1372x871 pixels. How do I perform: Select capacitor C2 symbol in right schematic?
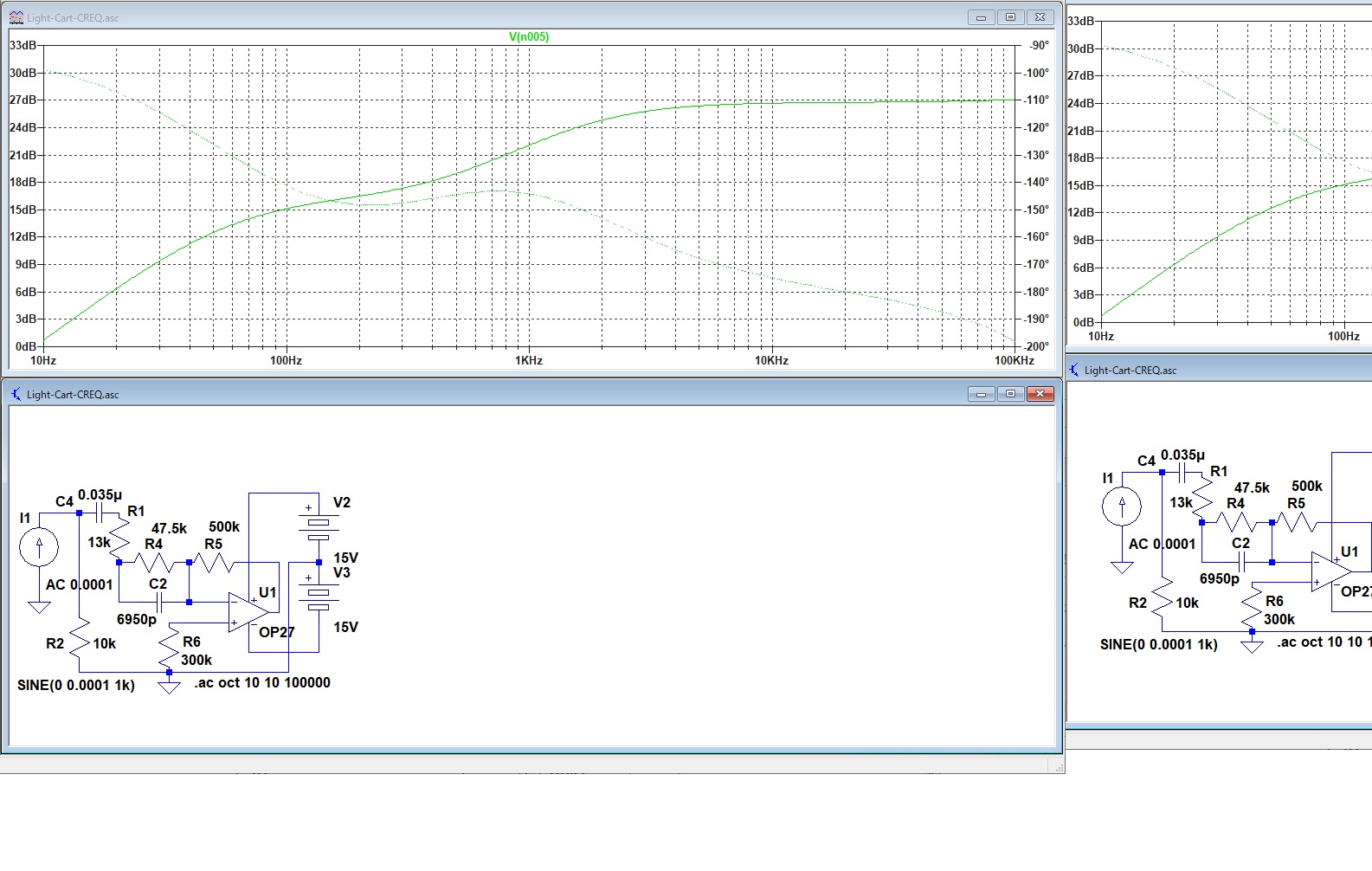click(x=1241, y=562)
